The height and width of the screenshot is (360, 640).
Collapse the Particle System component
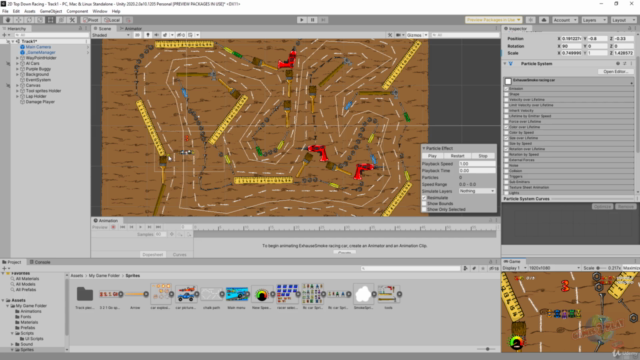(505, 64)
